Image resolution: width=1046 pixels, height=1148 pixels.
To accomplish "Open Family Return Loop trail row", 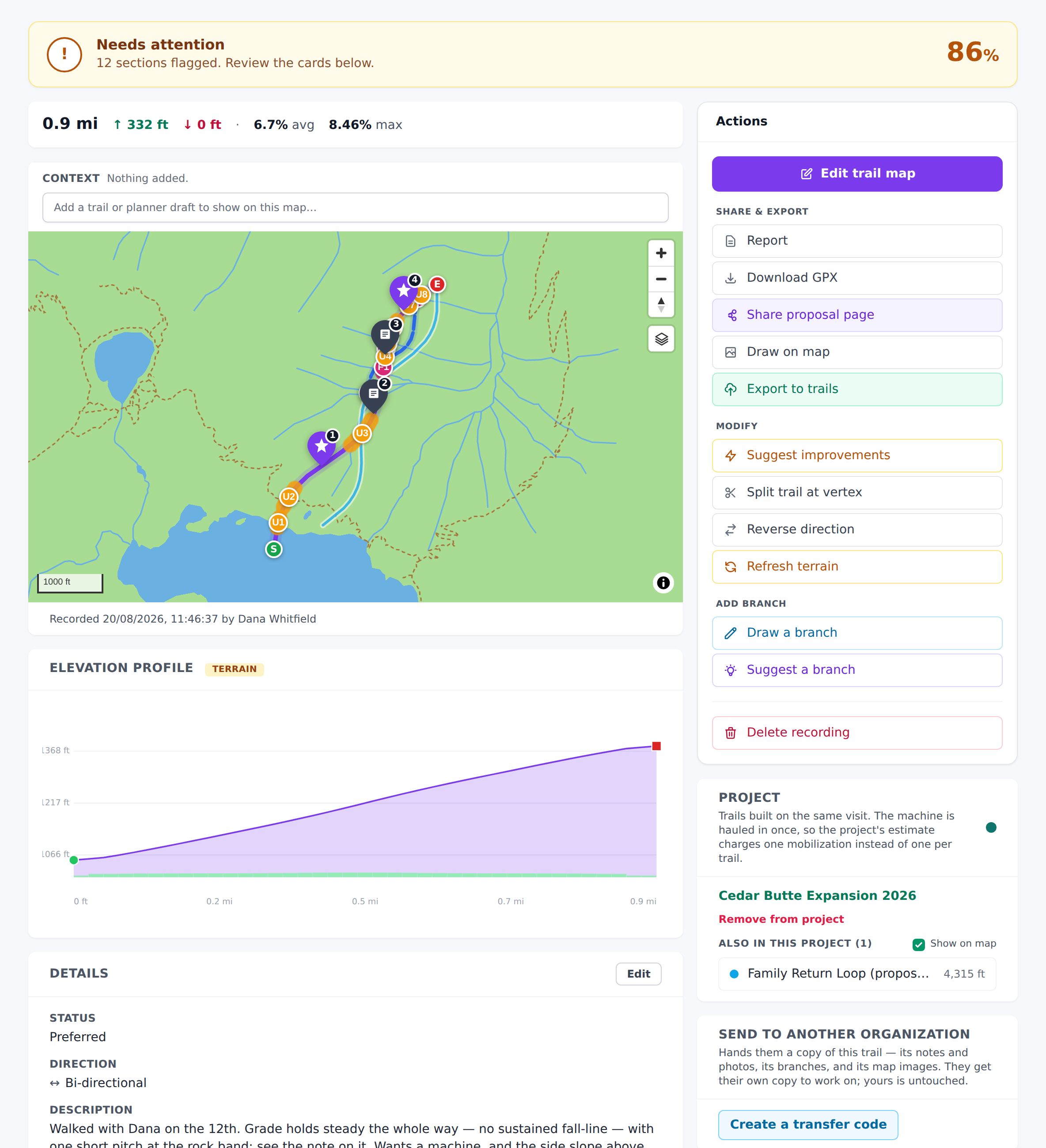I will [857, 974].
